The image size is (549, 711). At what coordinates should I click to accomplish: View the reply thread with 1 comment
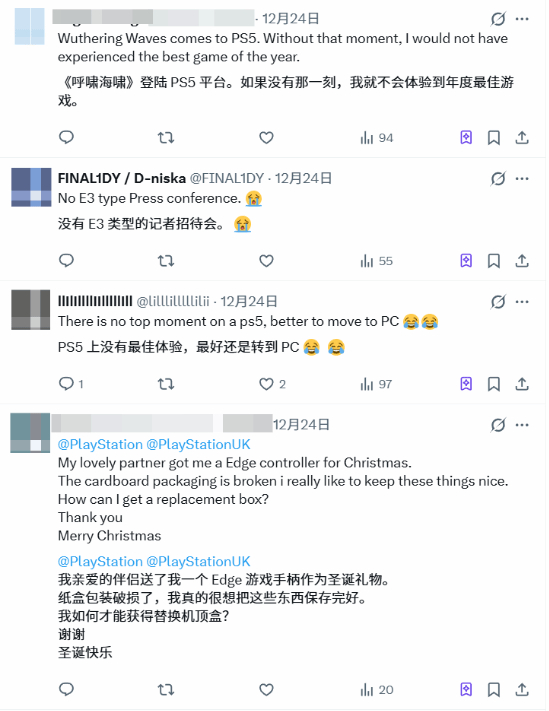pos(71,384)
